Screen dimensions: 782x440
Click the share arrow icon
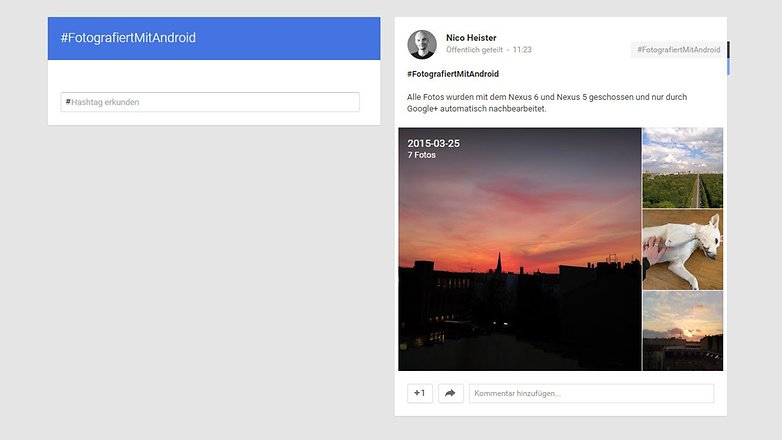point(451,393)
